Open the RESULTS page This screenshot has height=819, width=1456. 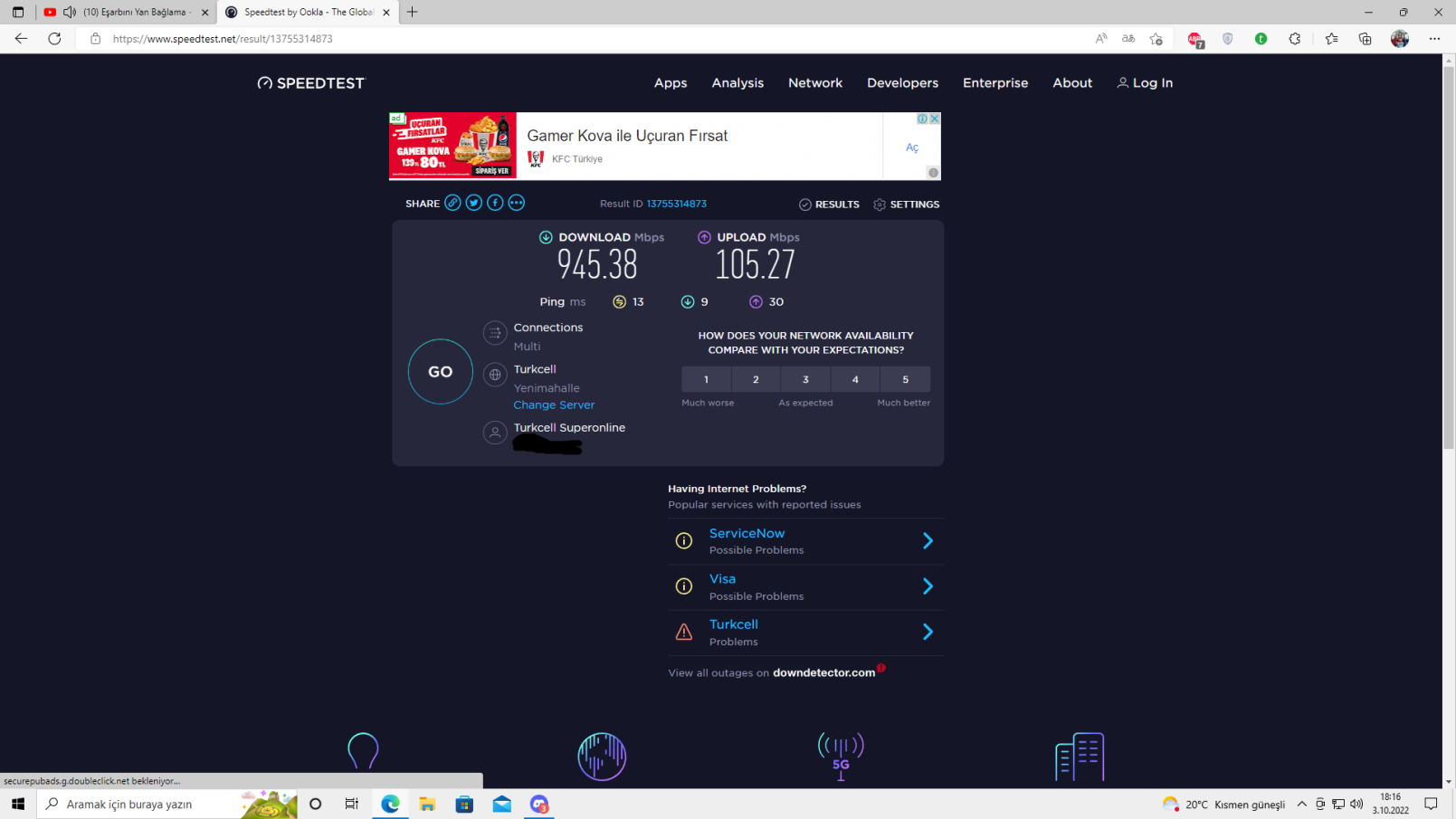[829, 205]
